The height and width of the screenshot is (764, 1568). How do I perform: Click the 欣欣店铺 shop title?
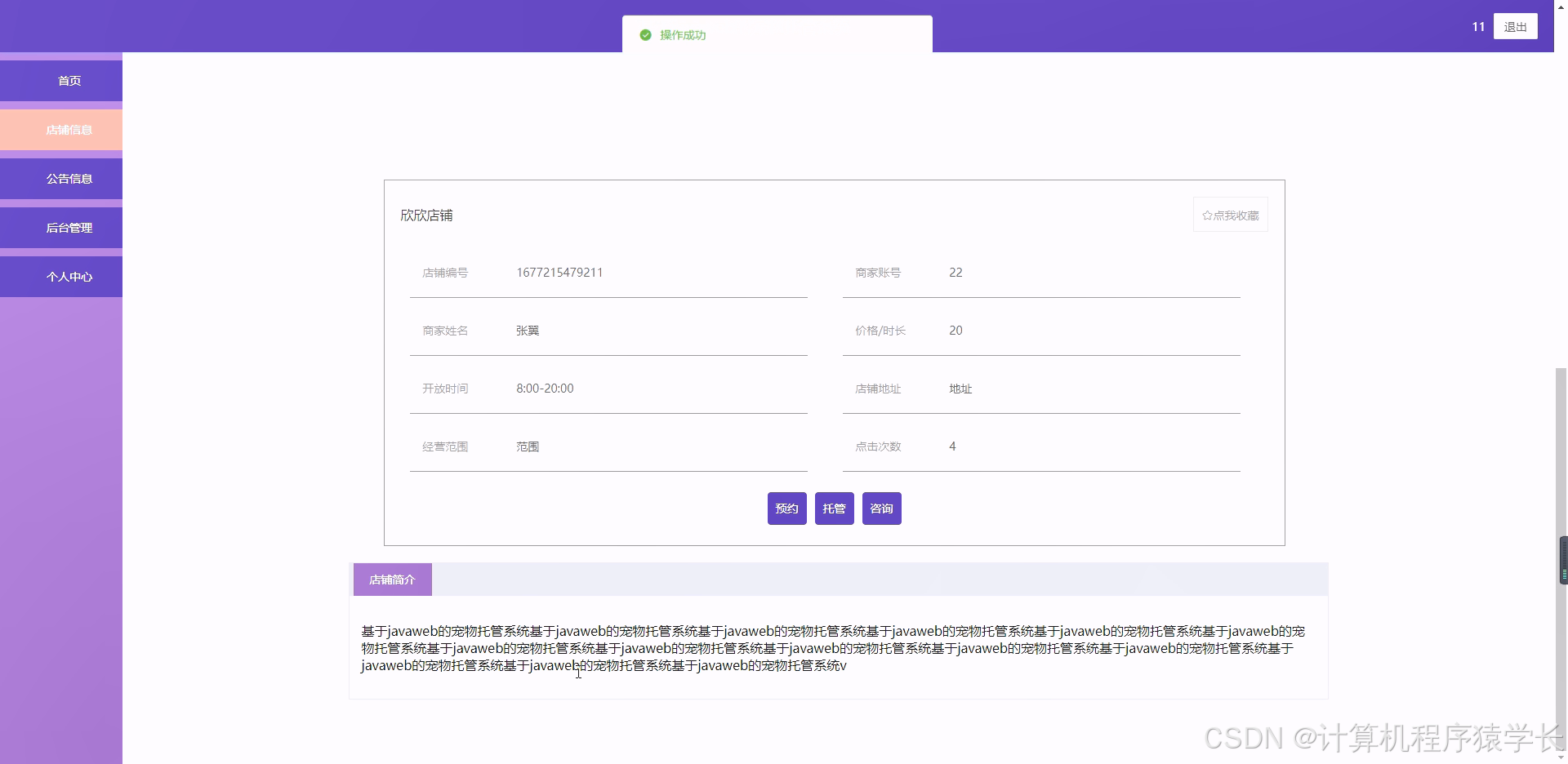(x=426, y=215)
